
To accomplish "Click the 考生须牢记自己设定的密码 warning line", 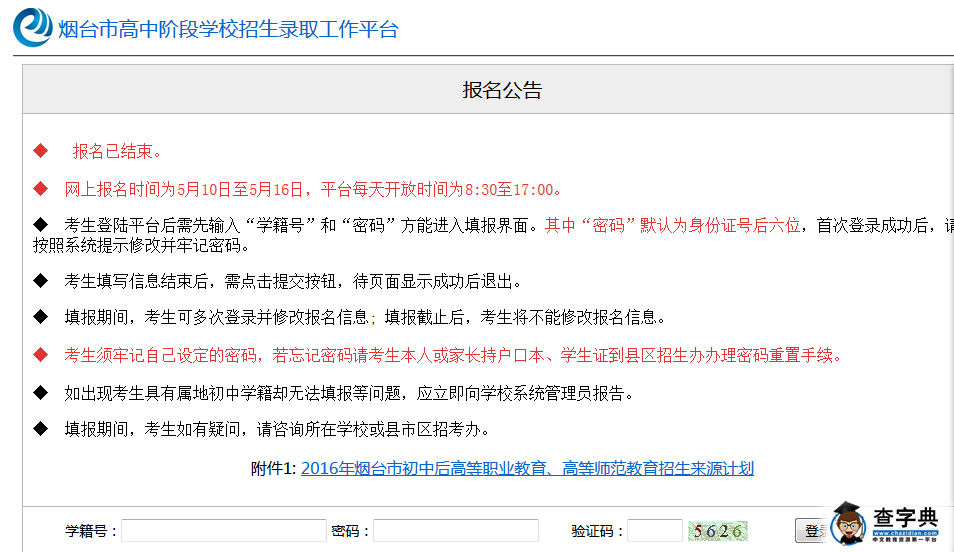I will point(453,355).
